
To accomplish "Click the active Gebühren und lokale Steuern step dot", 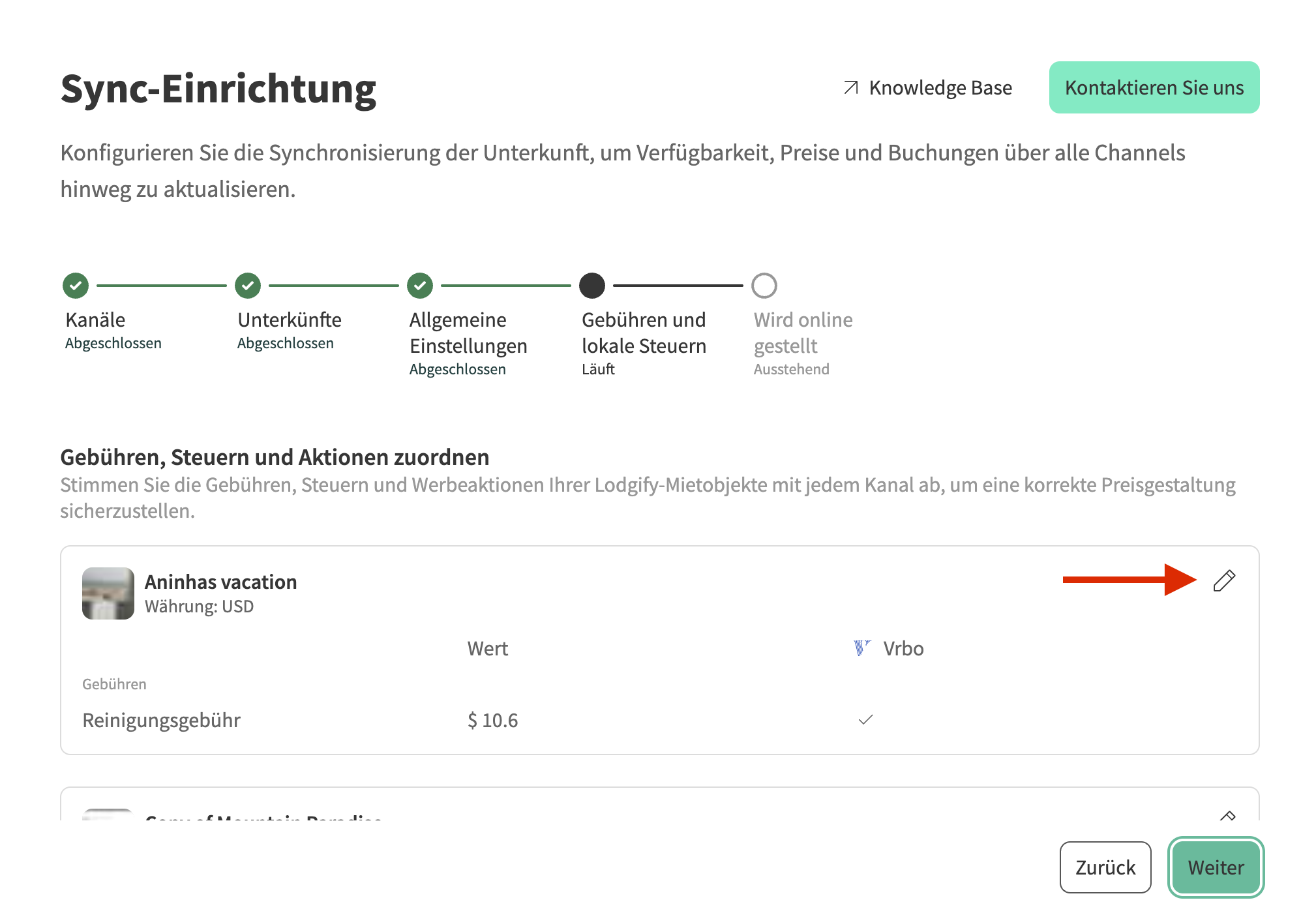I will [592, 286].
